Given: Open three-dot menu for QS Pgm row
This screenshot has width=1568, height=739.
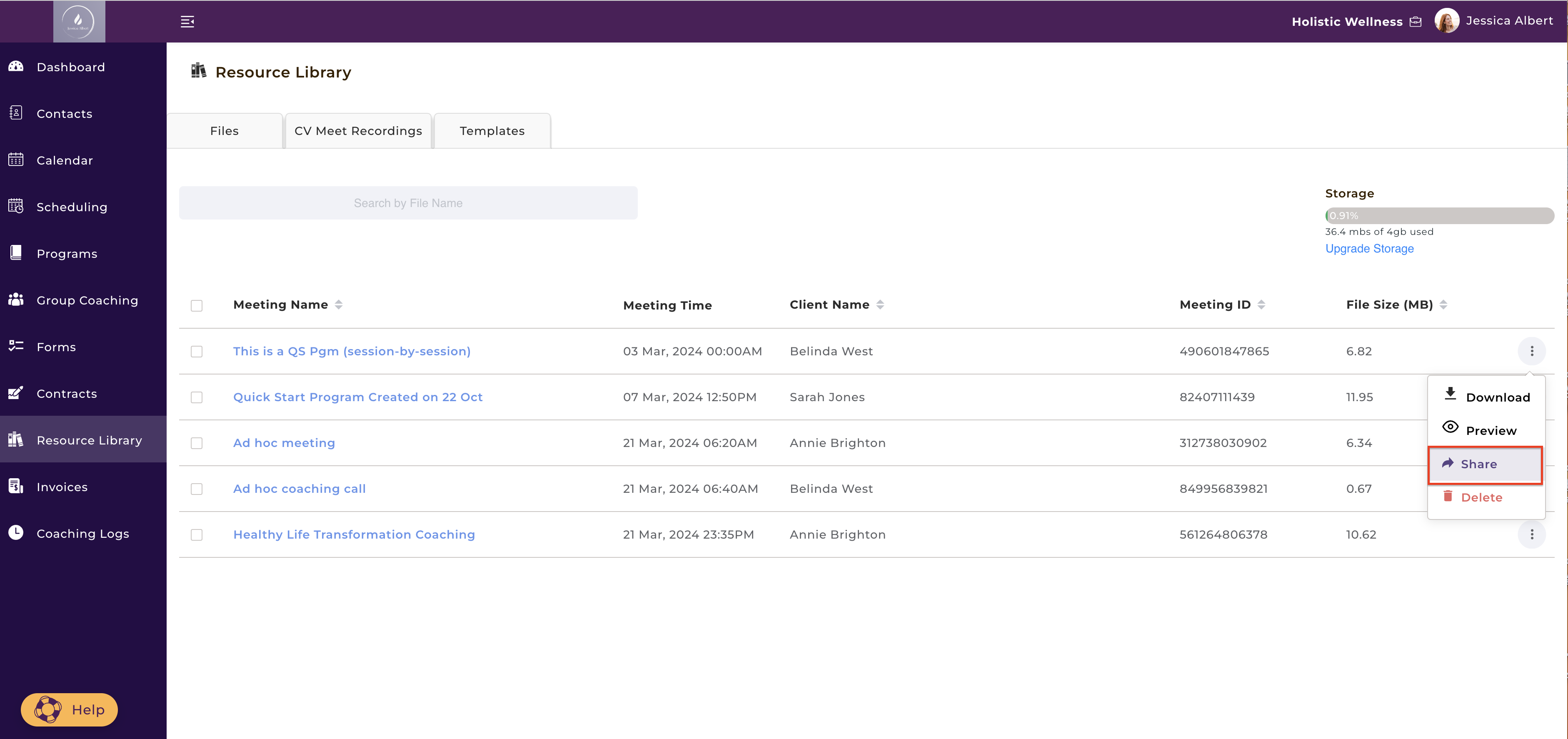Looking at the screenshot, I should [1531, 351].
